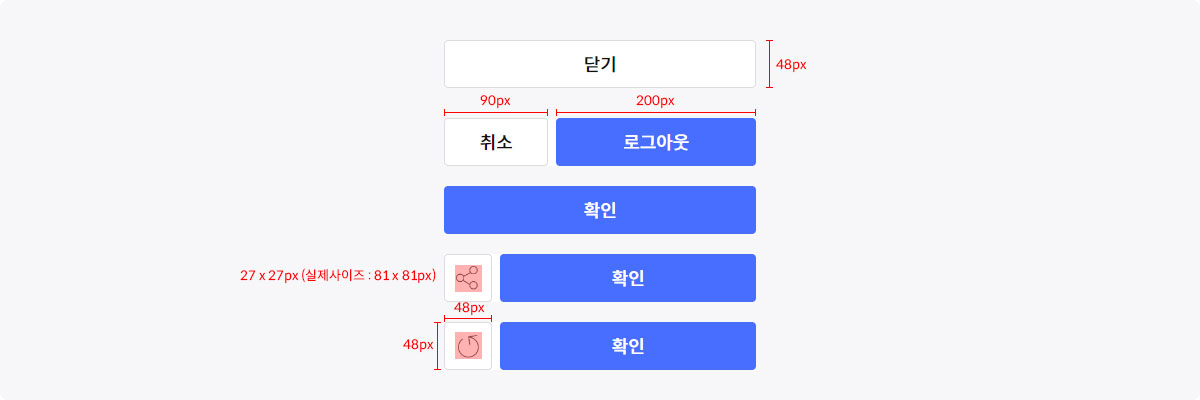Click the blue 로그아웃 button
The image size is (1200, 400).
656,142
